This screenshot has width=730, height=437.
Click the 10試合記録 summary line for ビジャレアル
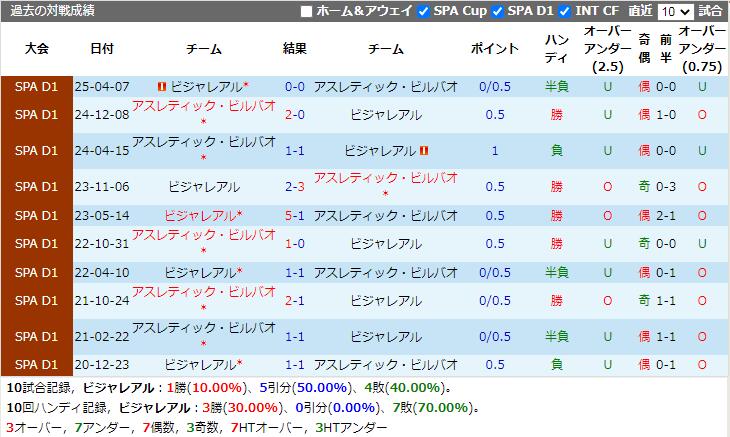(x=229, y=388)
